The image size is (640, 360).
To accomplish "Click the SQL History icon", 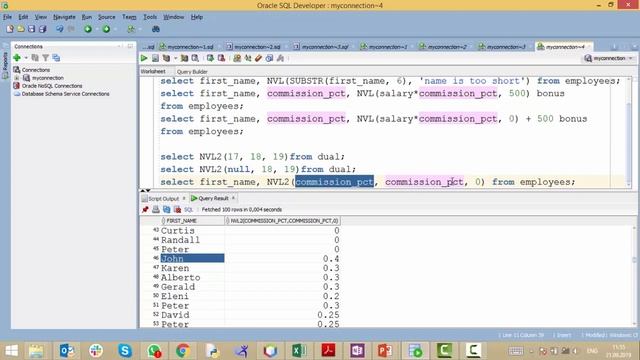I will [269, 58].
